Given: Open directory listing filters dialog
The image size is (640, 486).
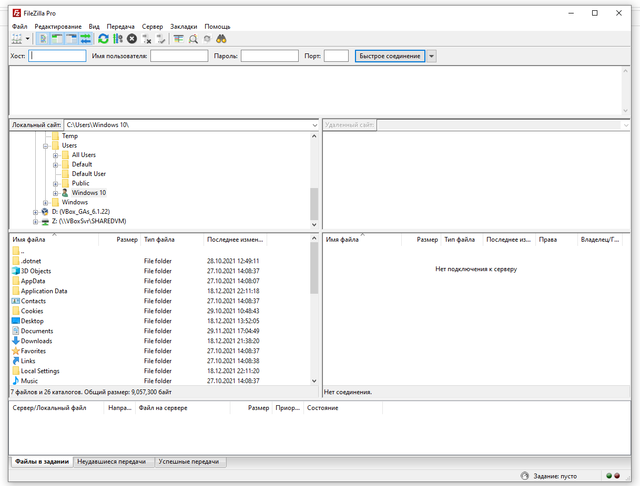Looking at the screenshot, I should 178,39.
